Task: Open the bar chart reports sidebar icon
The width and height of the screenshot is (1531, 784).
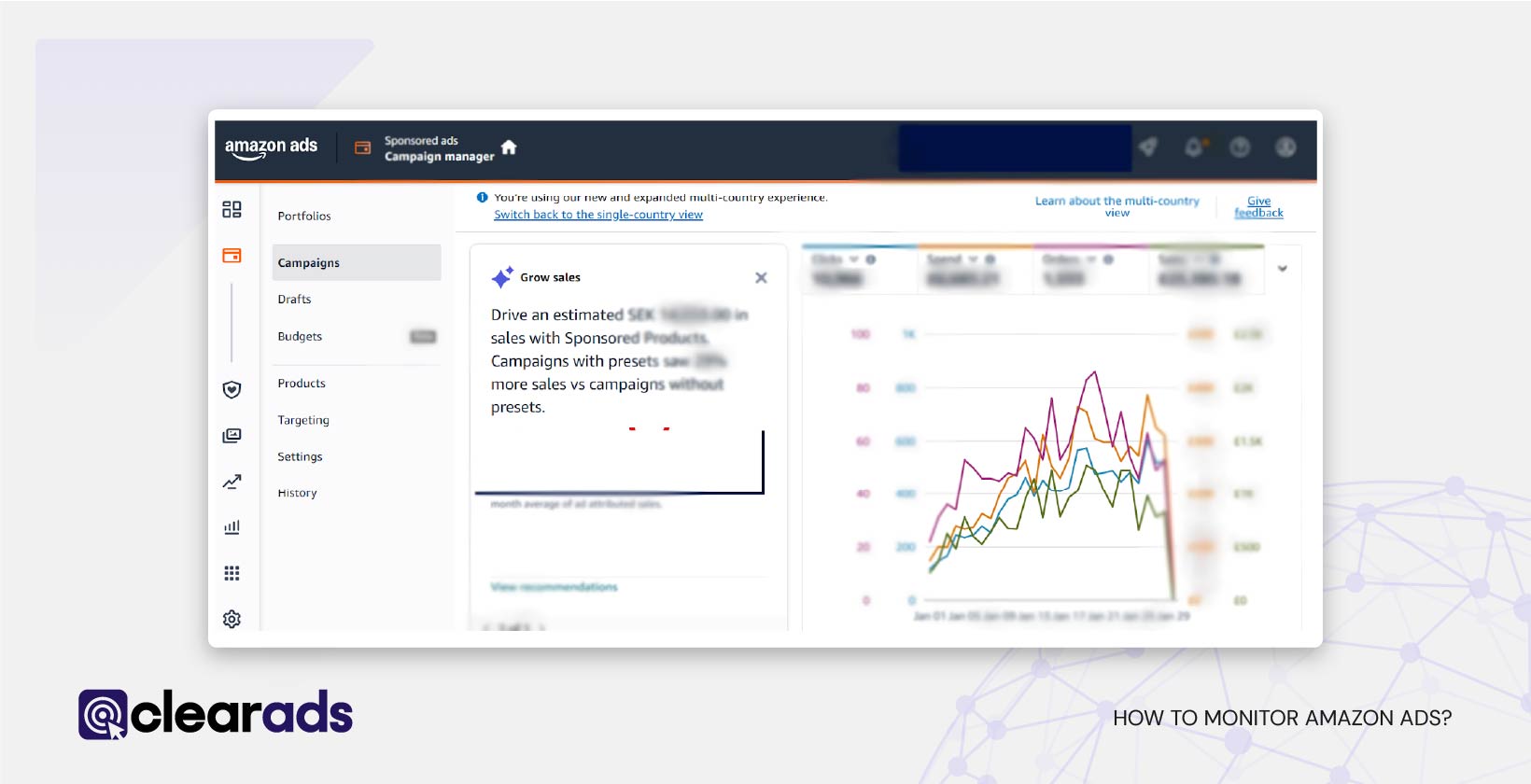Action: coord(232,527)
